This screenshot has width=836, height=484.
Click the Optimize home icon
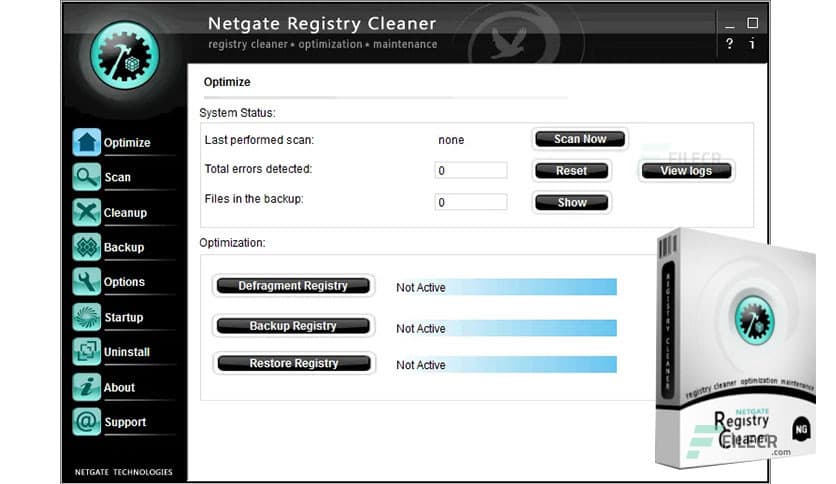86,142
